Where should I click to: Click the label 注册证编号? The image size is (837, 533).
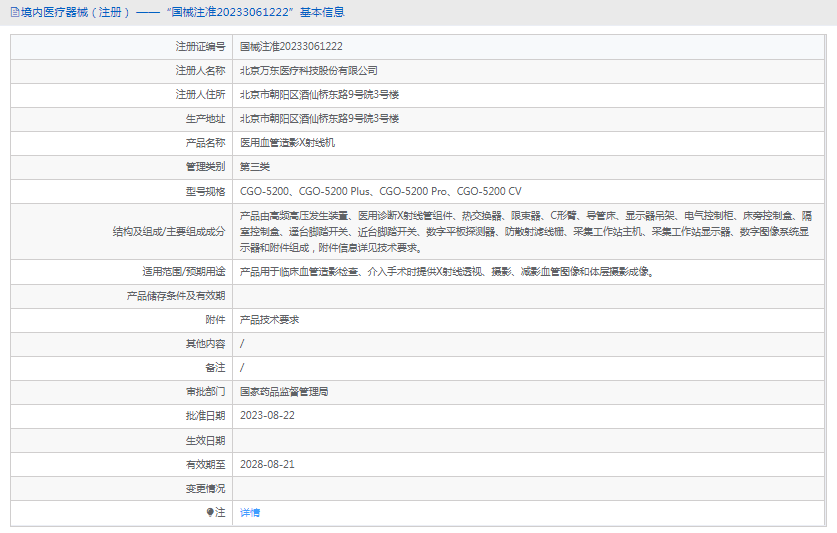click(201, 47)
